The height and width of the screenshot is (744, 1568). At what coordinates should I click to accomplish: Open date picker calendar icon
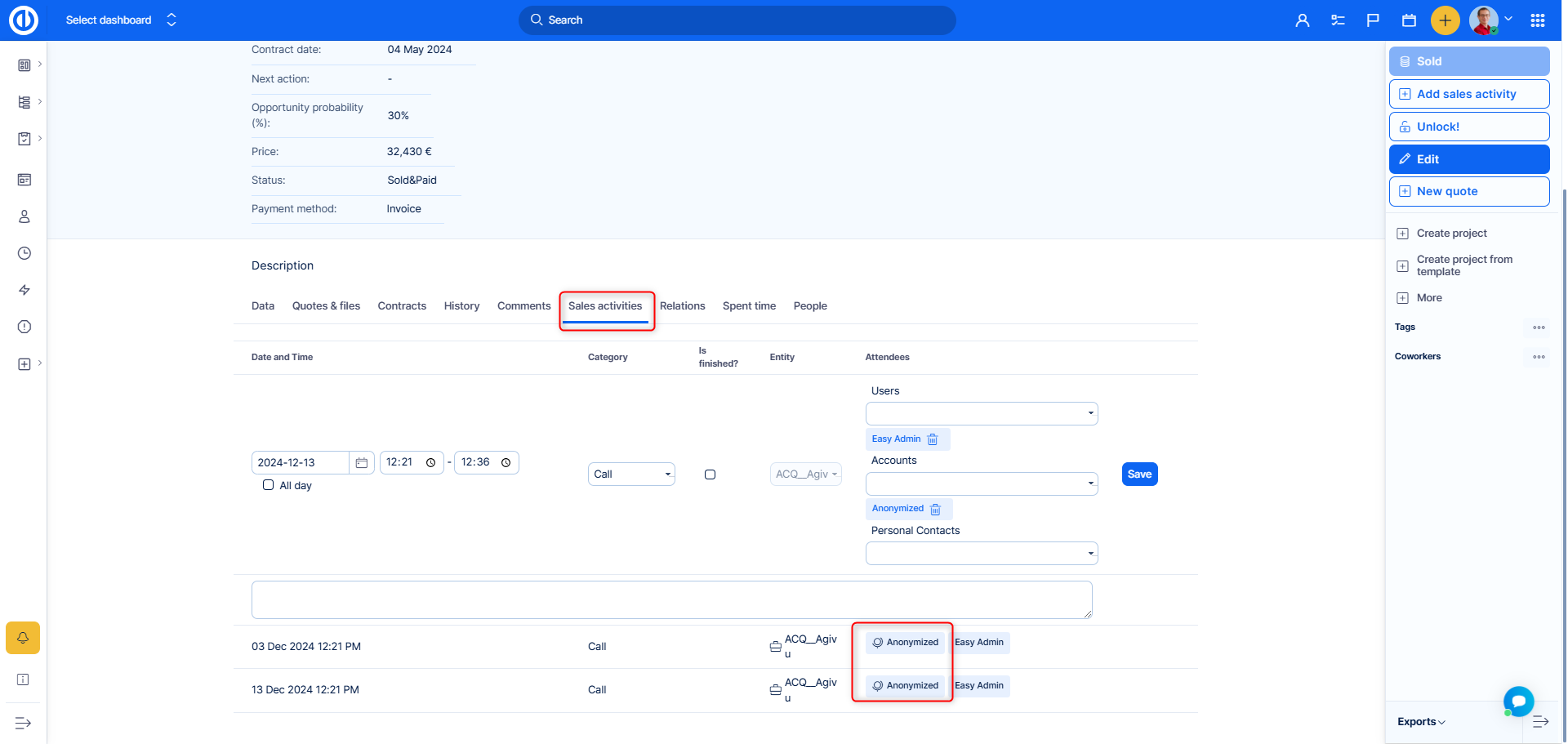tap(362, 463)
